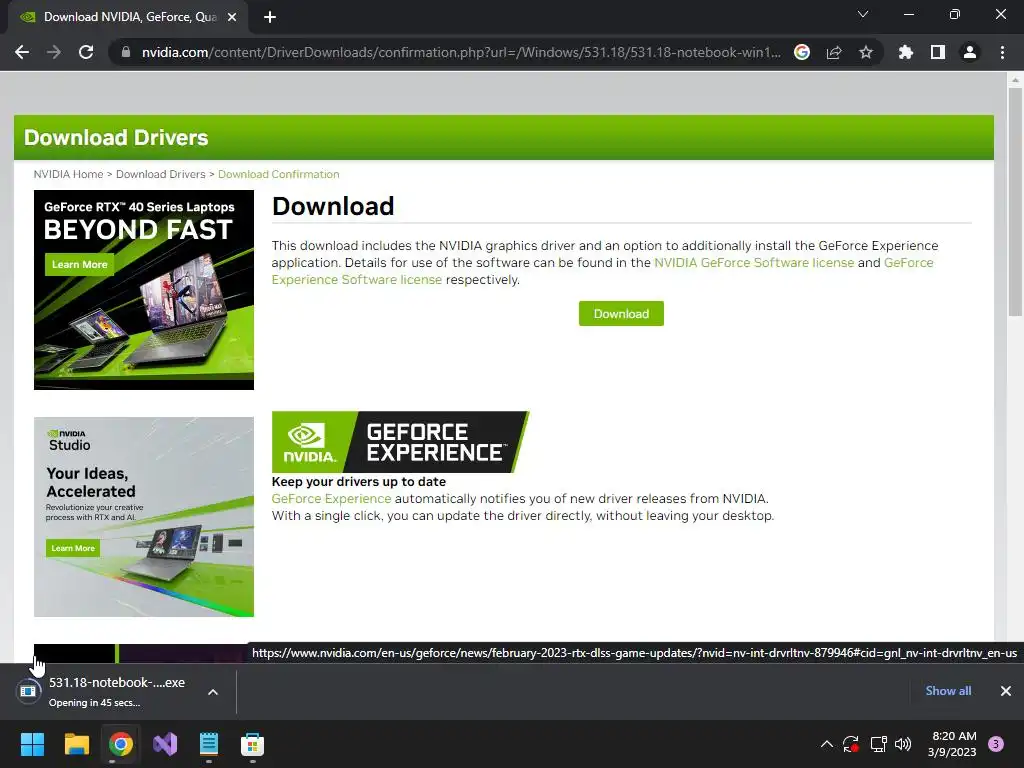Open File Explorer from the taskbar

tap(76, 744)
